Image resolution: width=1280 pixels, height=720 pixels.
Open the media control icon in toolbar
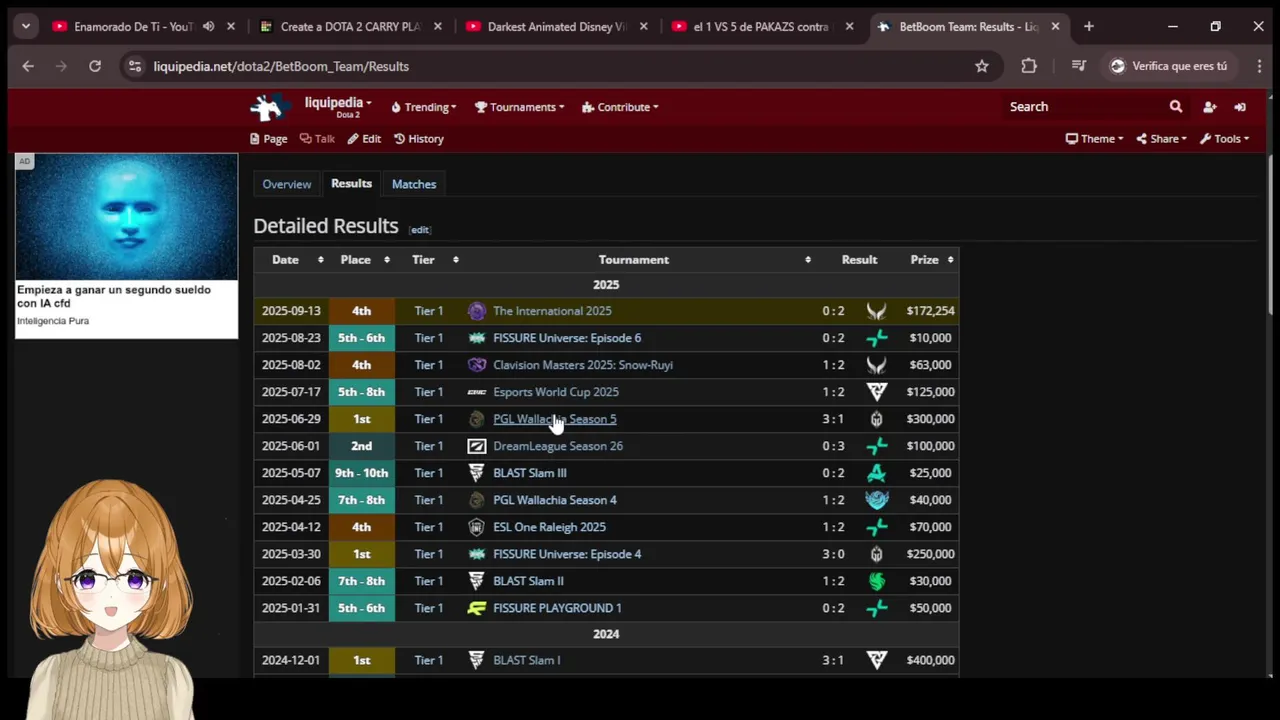point(1078,66)
